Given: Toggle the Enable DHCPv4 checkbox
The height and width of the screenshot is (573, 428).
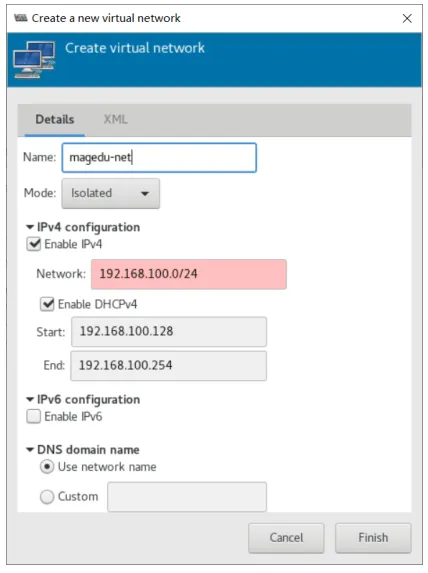Looking at the screenshot, I should (x=47, y=304).
